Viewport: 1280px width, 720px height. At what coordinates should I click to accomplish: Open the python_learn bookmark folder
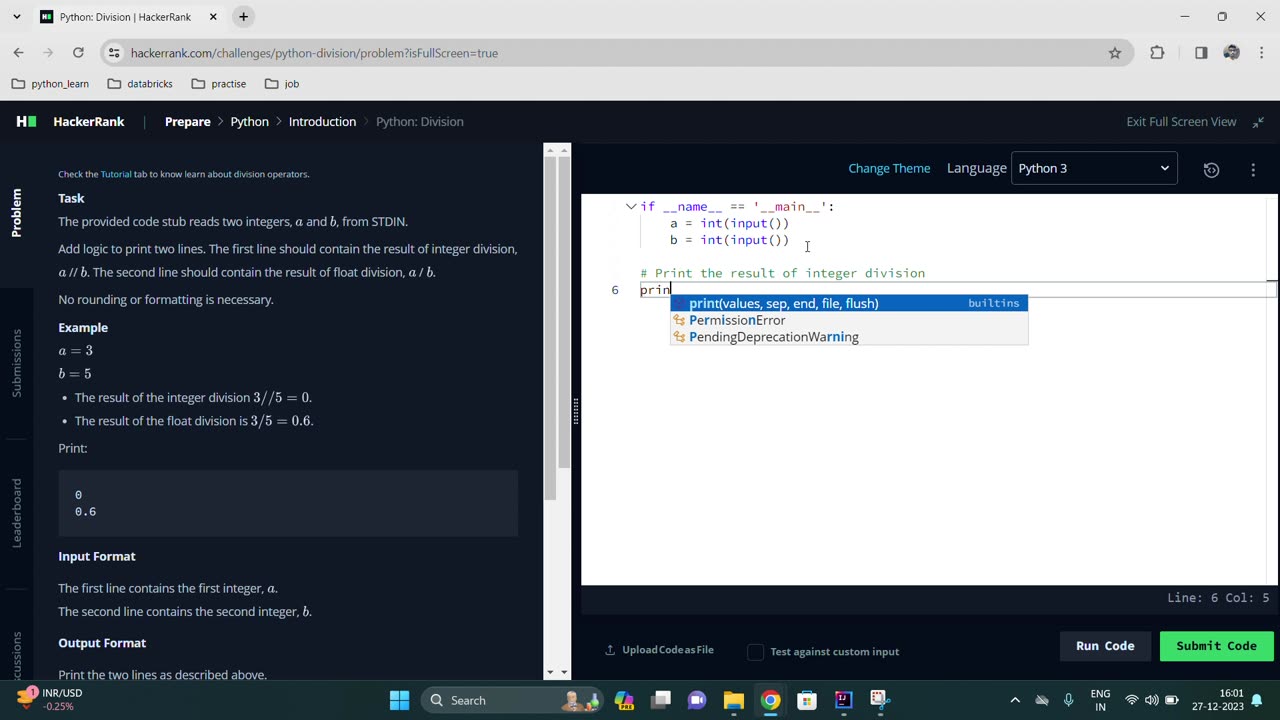tap(50, 84)
